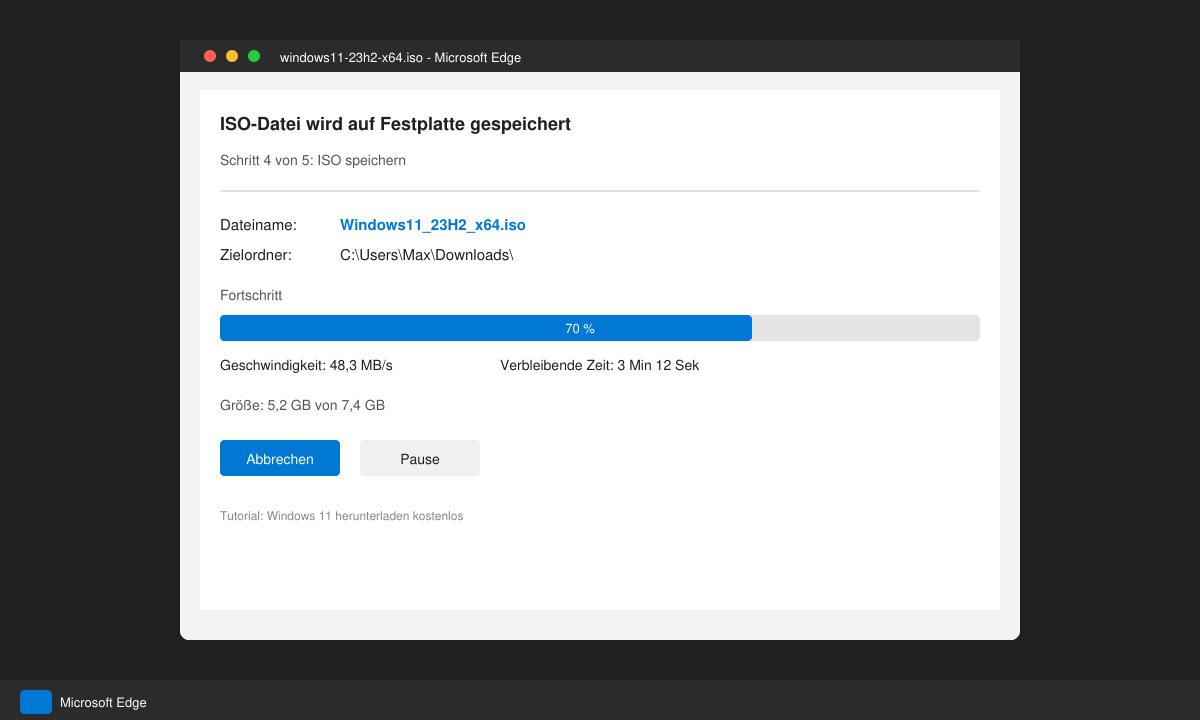Click the heading ISO-Datei wird auf Festplatte gespeichert
The image size is (1200, 720).
pyautogui.click(x=395, y=124)
